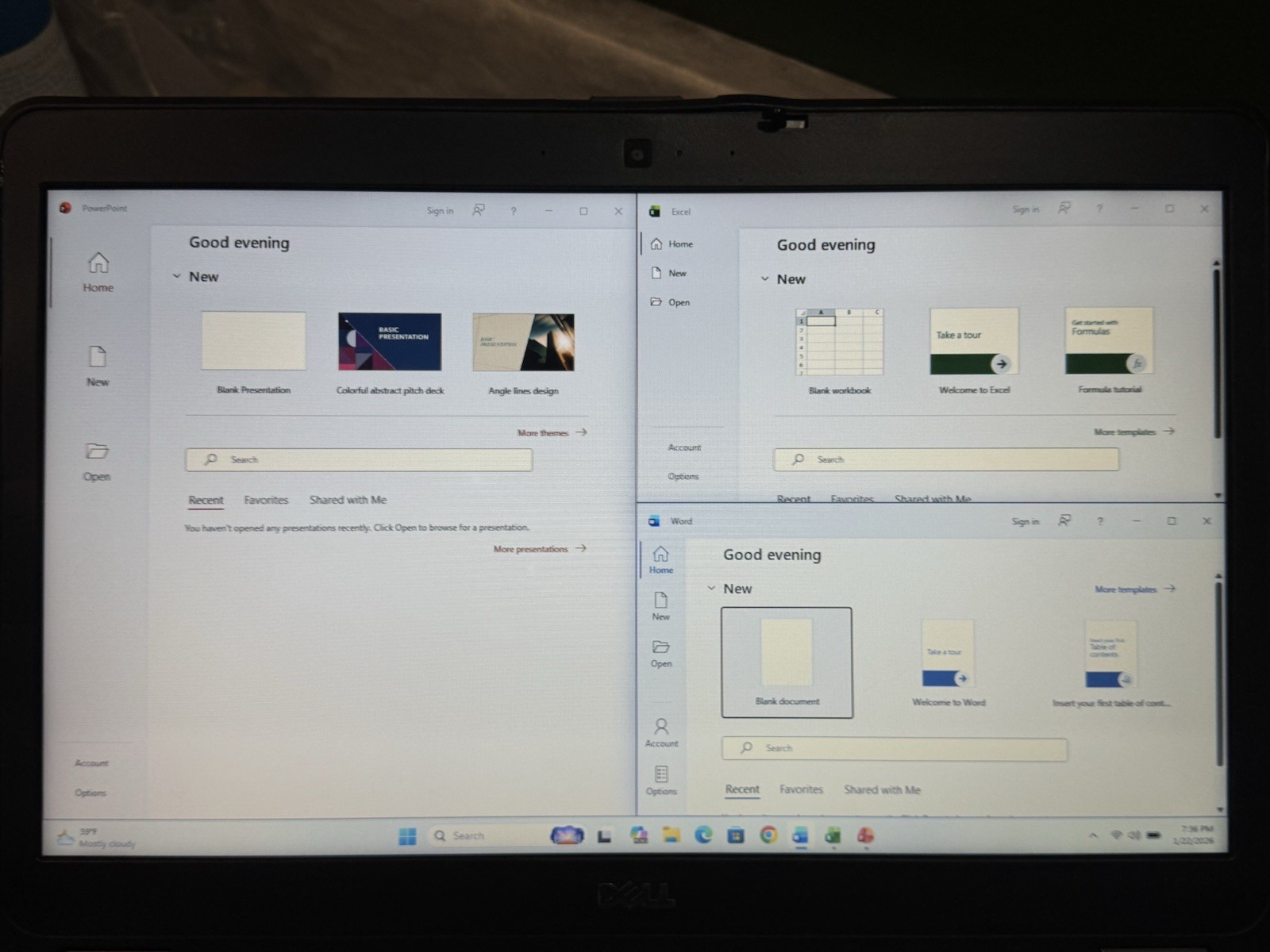Select the Excel window scrollbar
This screenshot has height=952, width=1270.
click(x=1217, y=353)
